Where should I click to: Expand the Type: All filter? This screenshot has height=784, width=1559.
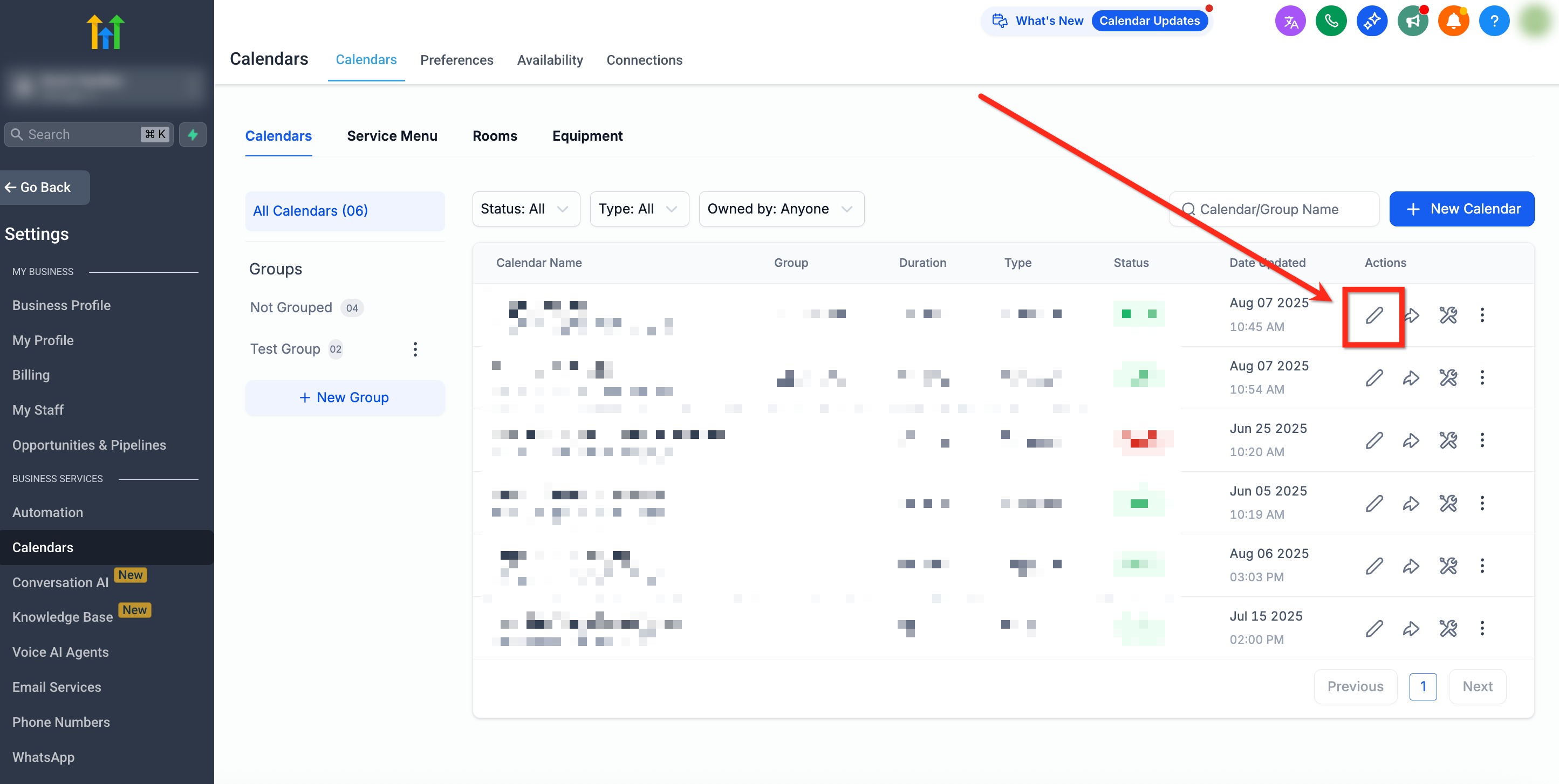[x=639, y=209]
